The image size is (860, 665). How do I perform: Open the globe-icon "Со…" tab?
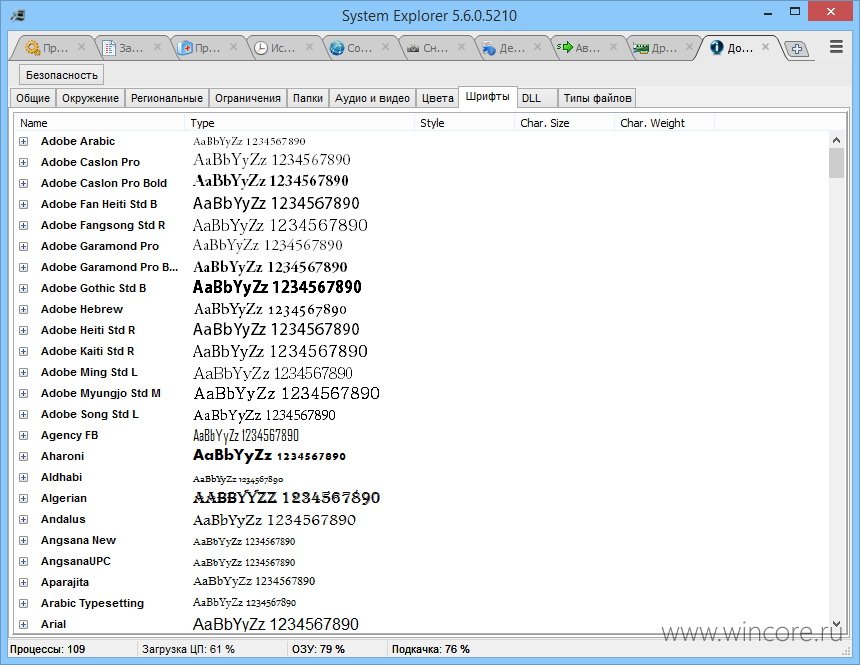[x=353, y=48]
